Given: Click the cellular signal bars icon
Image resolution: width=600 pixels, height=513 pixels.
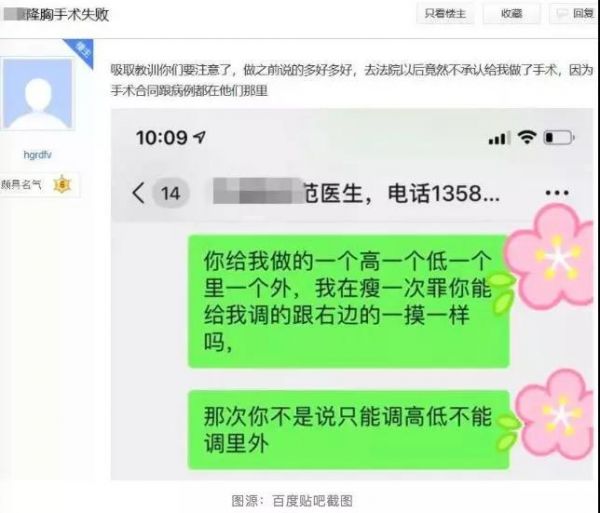Looking at the screenshot, I should (499, 138).
